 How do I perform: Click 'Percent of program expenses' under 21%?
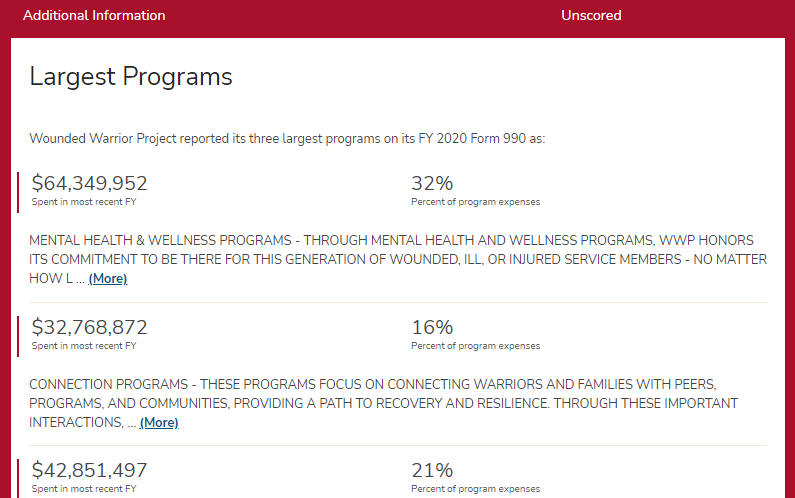click(x=476, y=489)
